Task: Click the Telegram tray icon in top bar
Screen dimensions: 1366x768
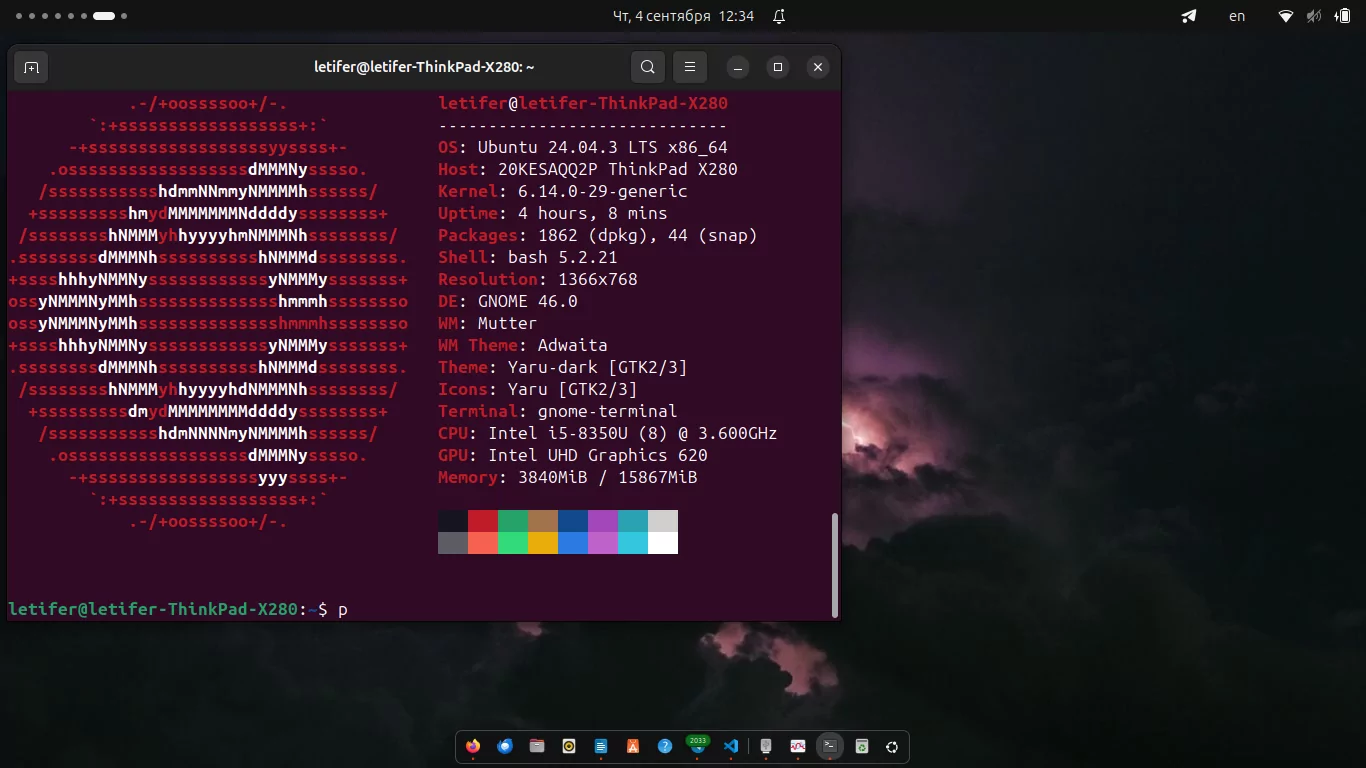Action: [x=1189, y=16]
